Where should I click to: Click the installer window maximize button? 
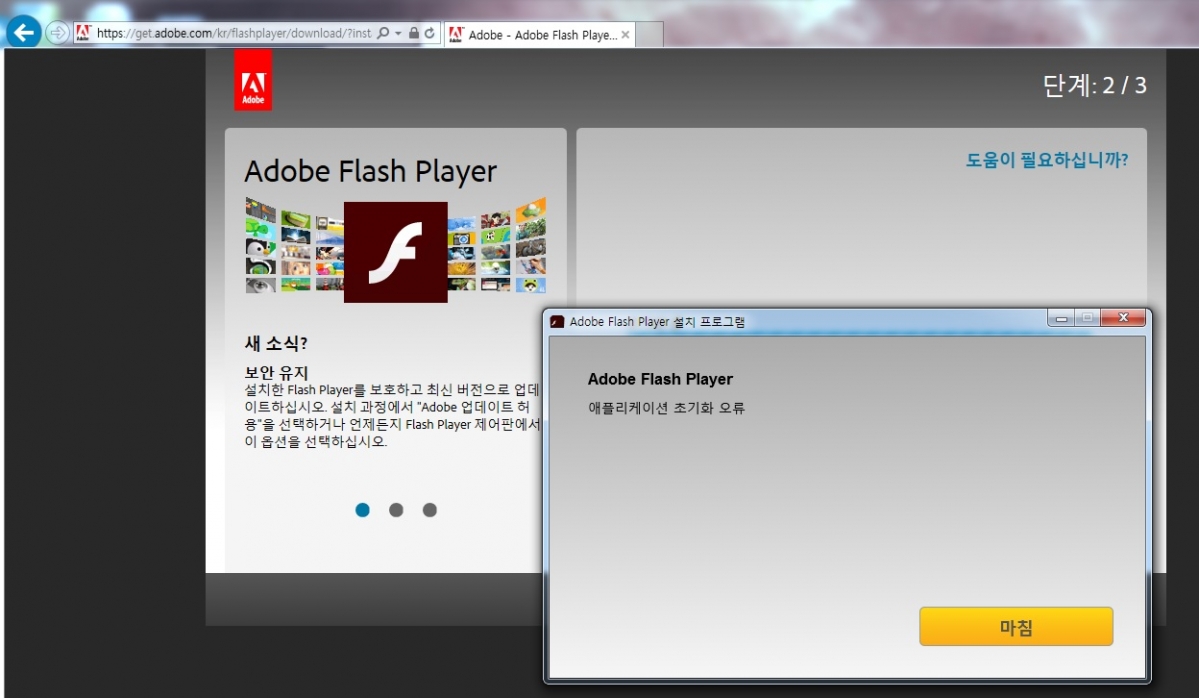click(1087, 318)
